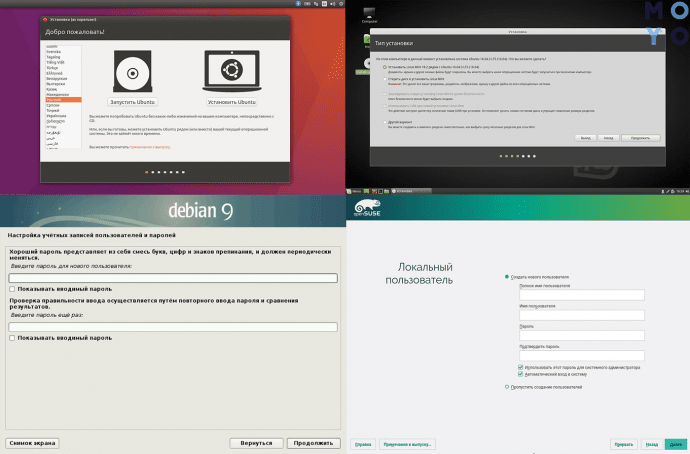This screenshot has height=454, width=690.
Task: Select Български in the language list
Action: 55,84
